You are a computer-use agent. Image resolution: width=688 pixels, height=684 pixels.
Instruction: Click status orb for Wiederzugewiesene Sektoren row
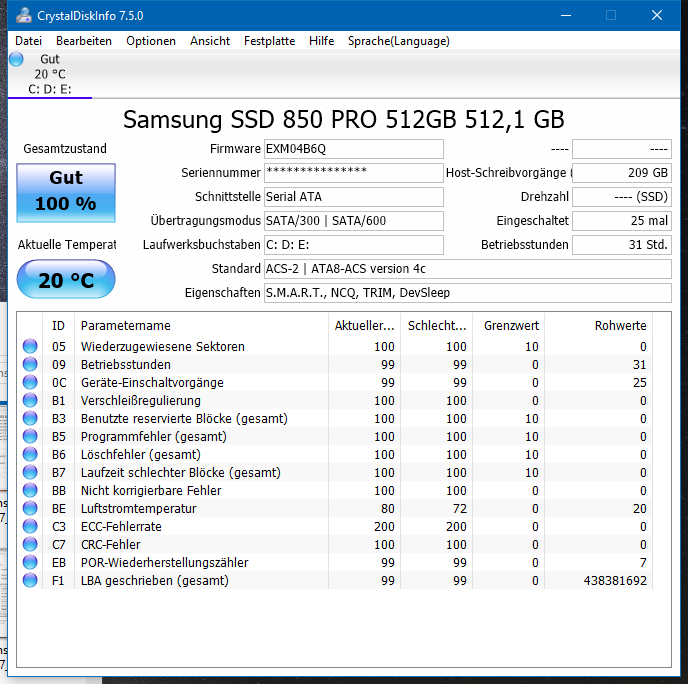[x=30, y=346]
